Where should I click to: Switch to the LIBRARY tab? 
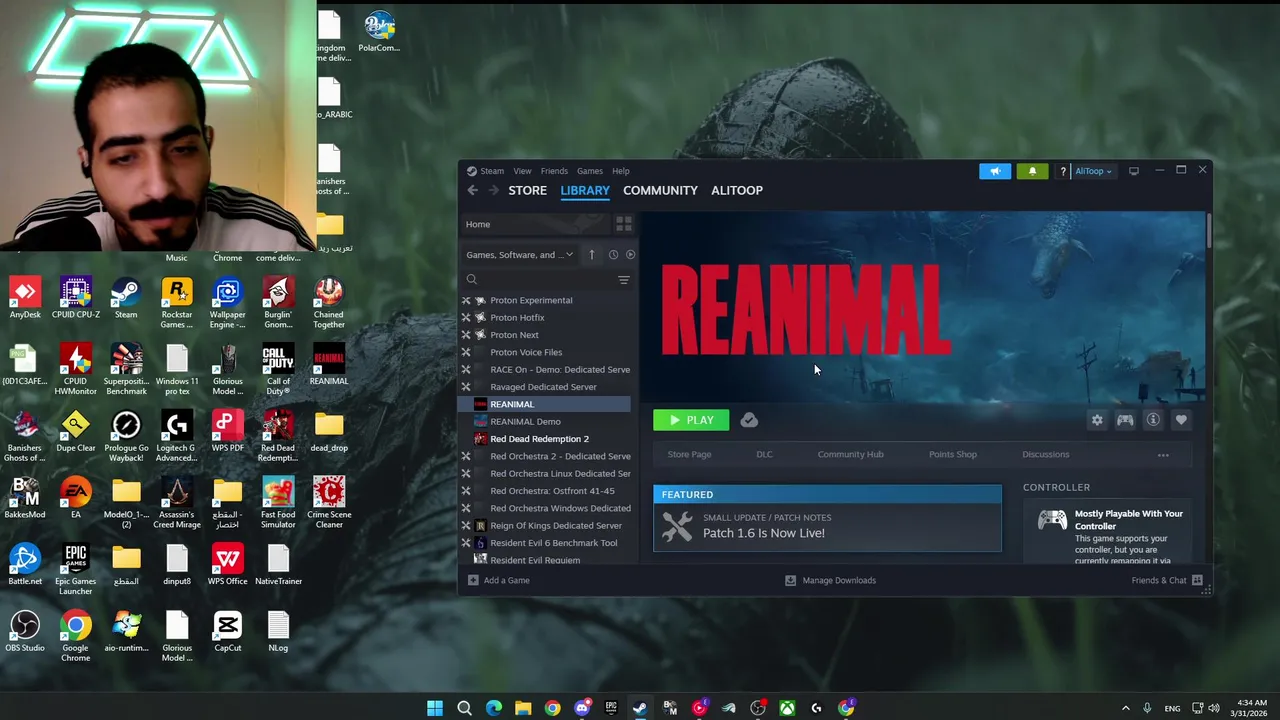[x=585, y=190]
